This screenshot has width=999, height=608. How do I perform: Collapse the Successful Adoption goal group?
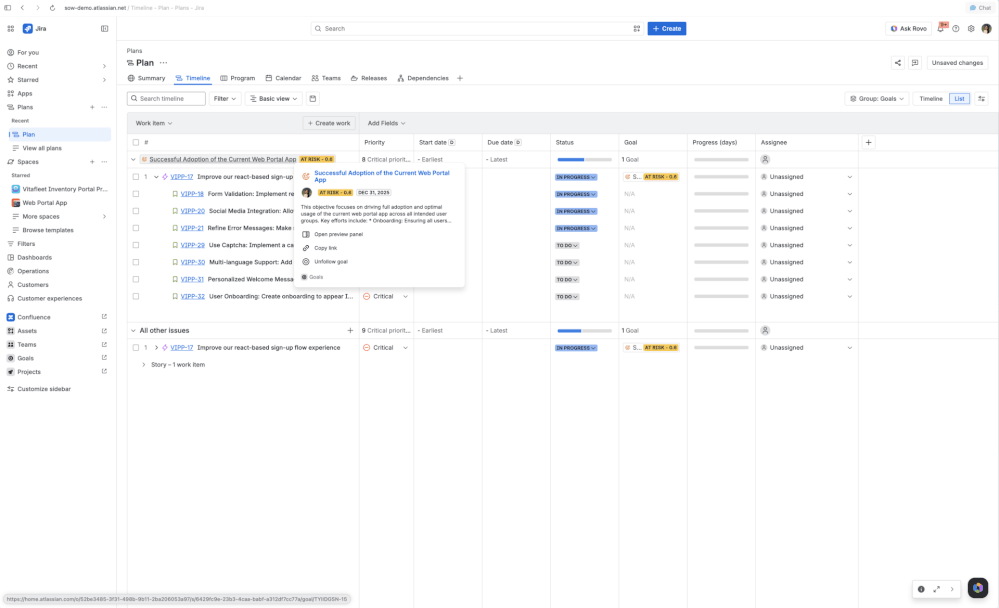pyautogui.click(x=133, y=159)
